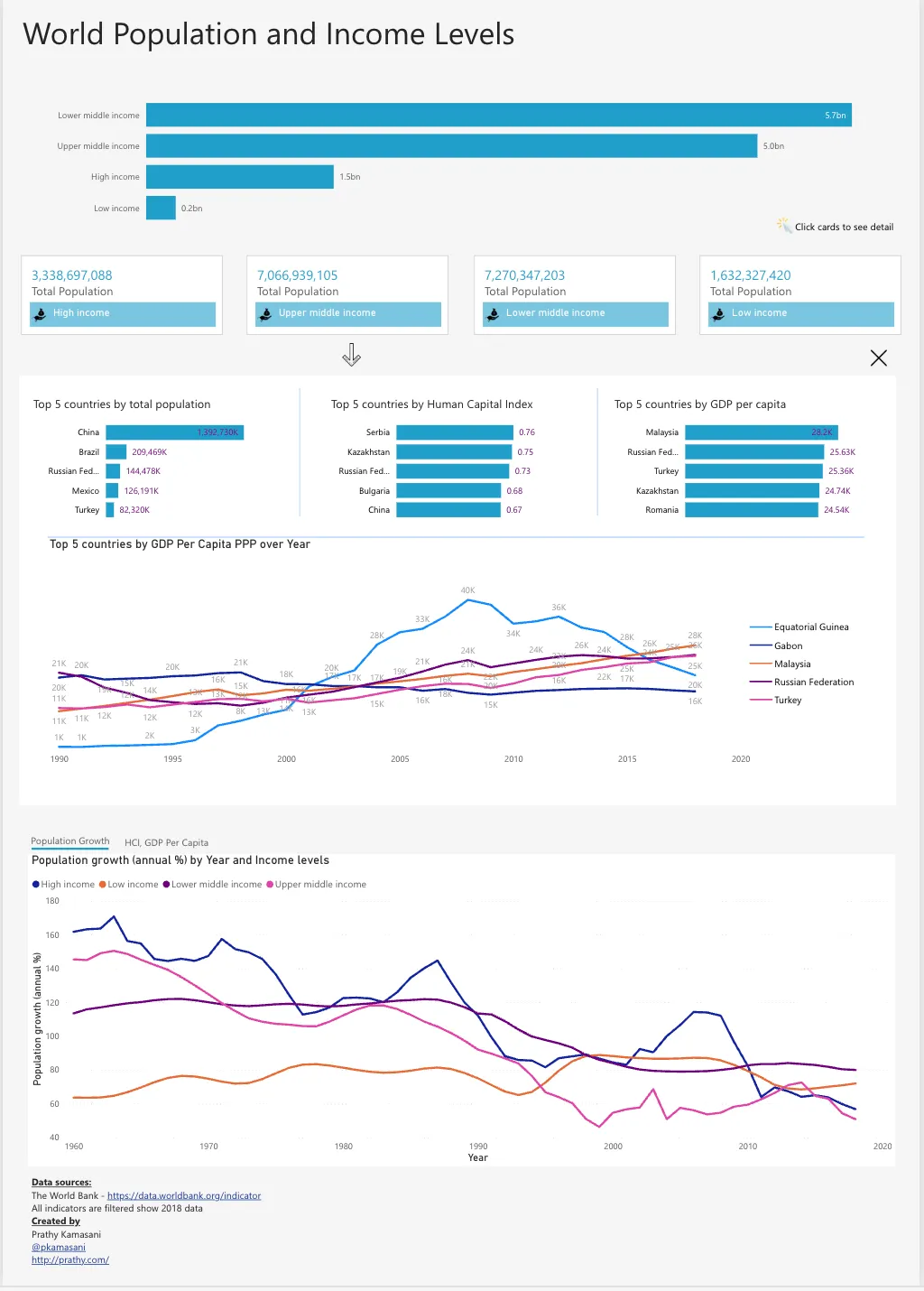Click the Turkey legend entry in line chart
The height and width of the screenshot is (1291, 924).
pos(776,701)
